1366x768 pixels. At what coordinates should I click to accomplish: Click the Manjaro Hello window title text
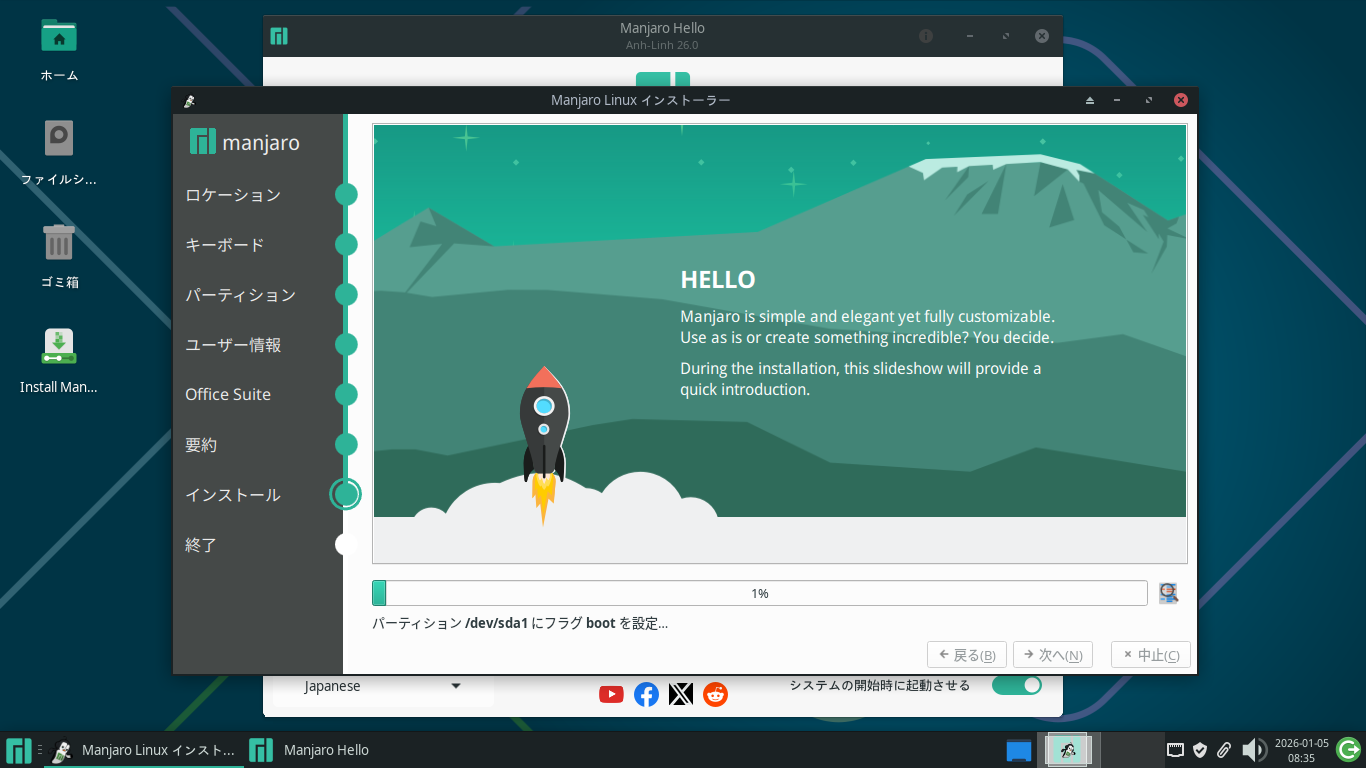click(662, 28)
